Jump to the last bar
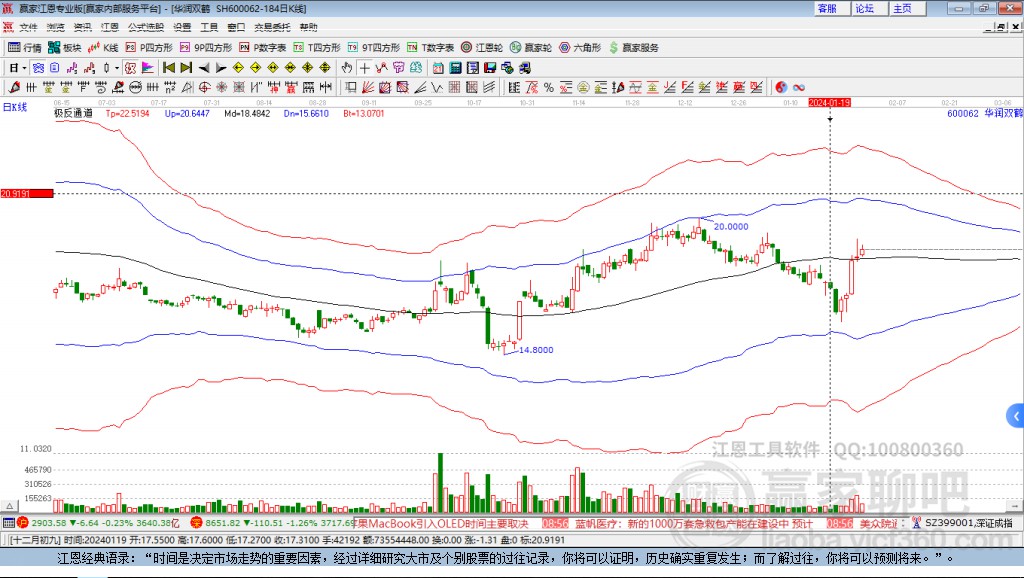The width and height of the screenshot is (1024, 578). [186, 68]
